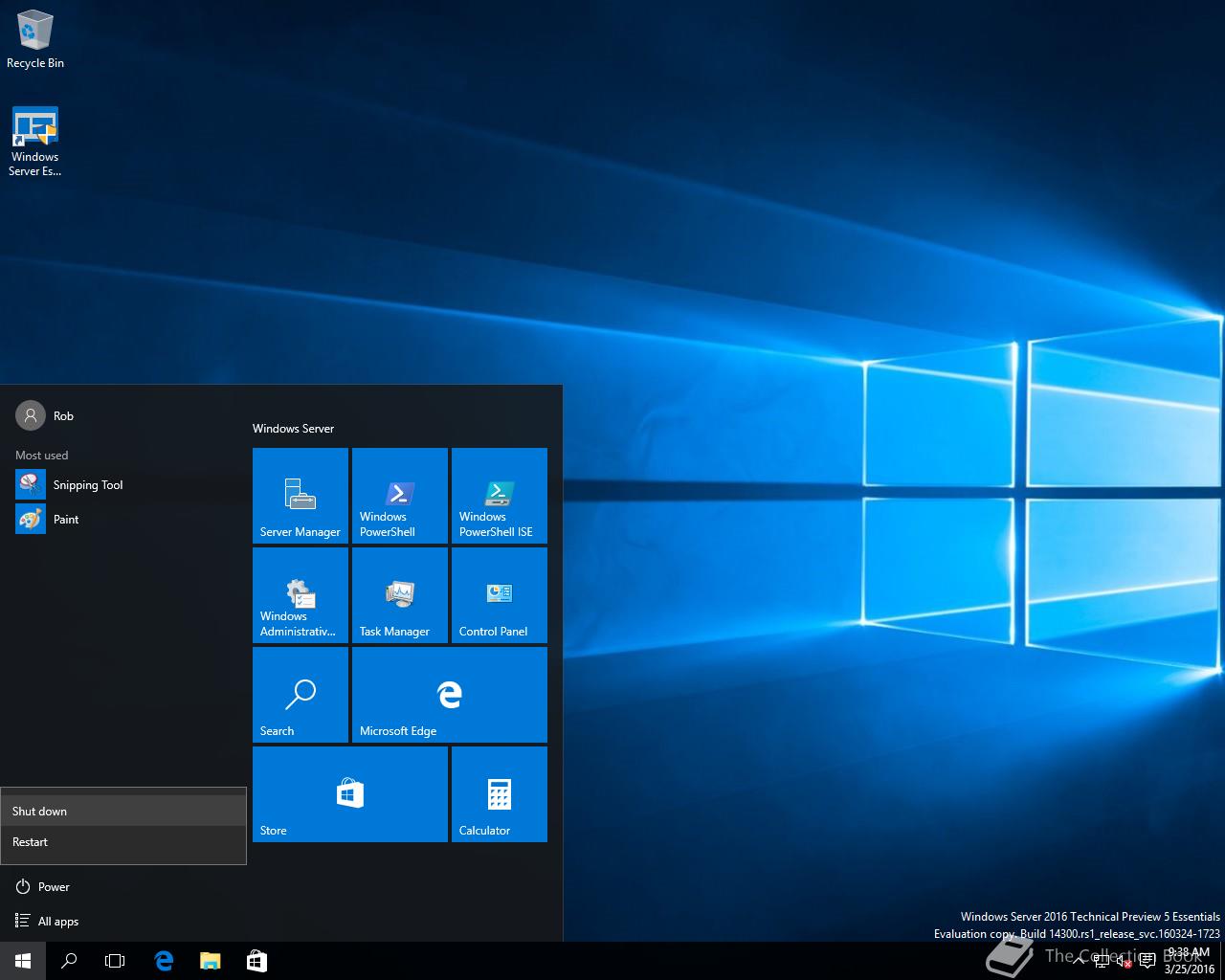The height and width of the screenshot is (980, 1225).
Task: Open the Server Manager tile
Action: (301, 496)
